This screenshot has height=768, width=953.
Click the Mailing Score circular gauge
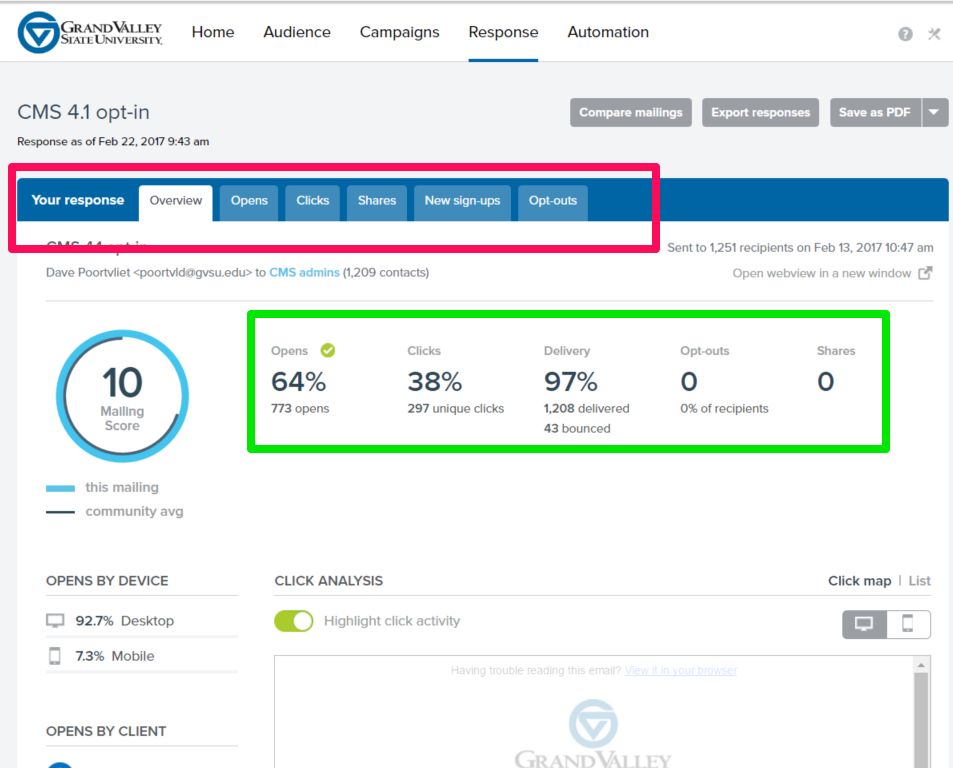click(122, 396)
